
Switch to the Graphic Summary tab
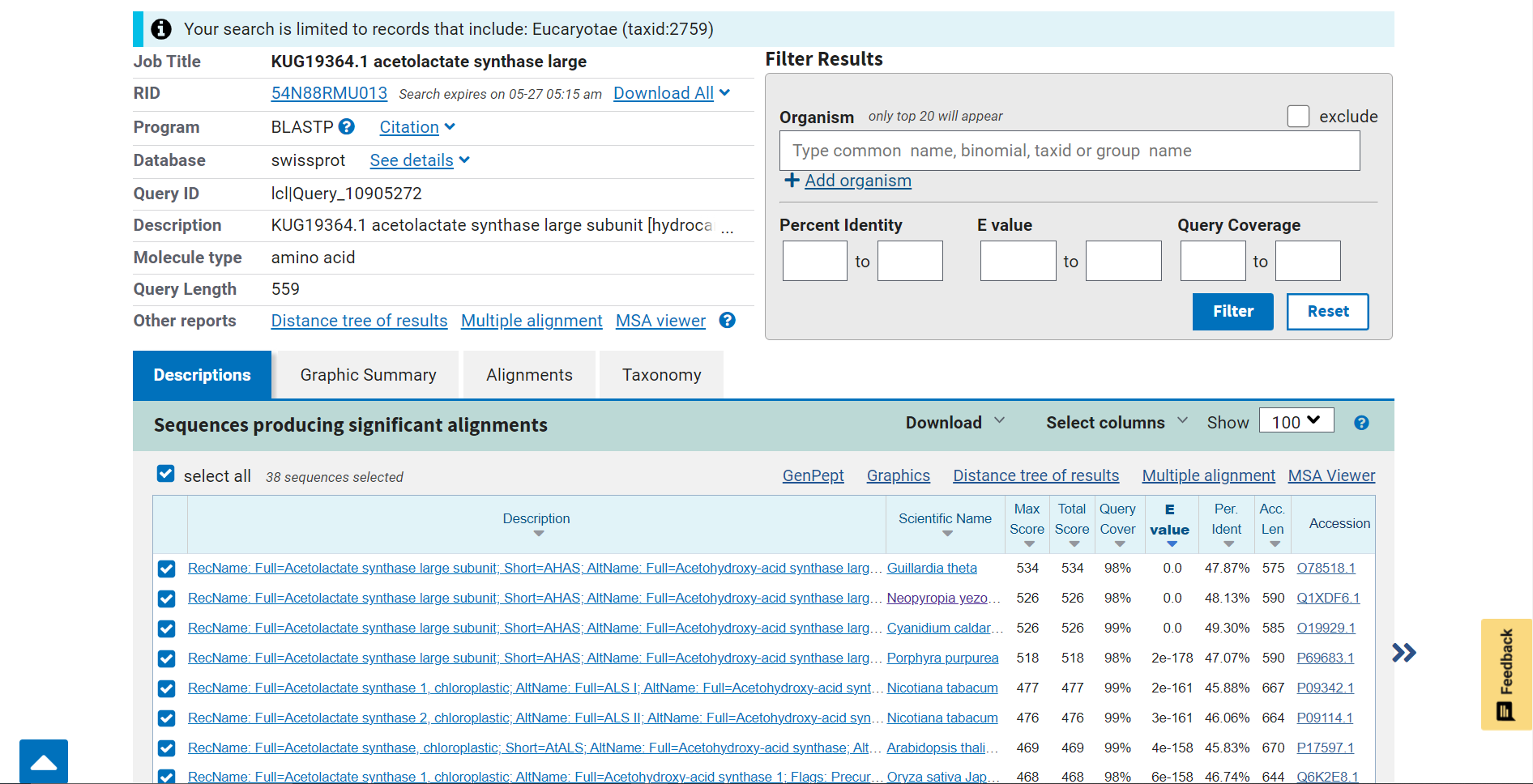click(x=368, y=375)
